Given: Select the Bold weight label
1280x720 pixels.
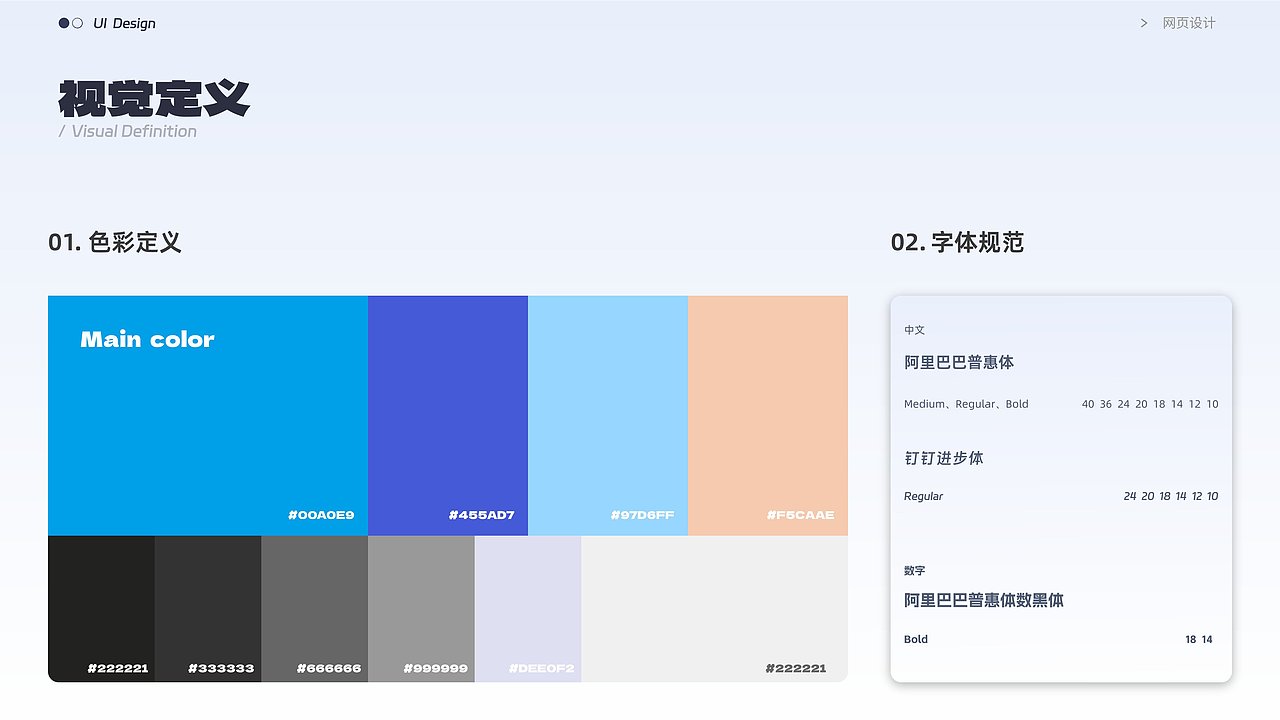Looking at the screenshot, I should pos(915,639).
